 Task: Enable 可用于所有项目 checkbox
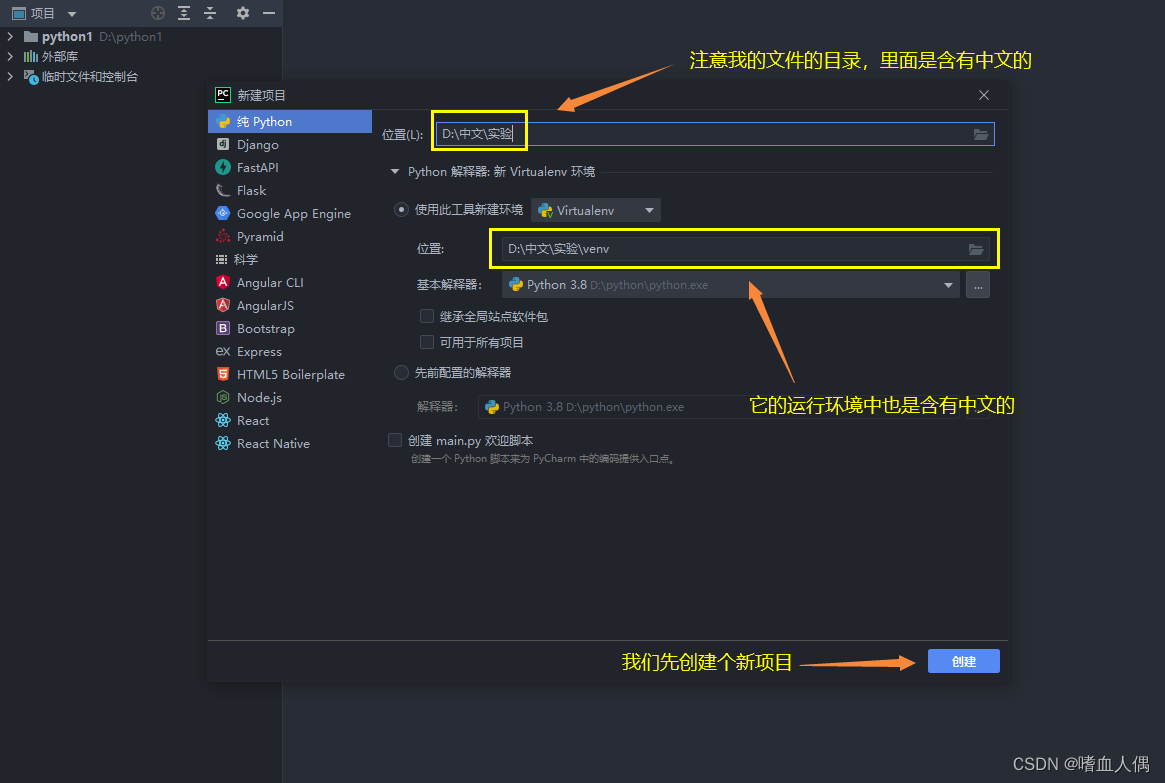426,342
